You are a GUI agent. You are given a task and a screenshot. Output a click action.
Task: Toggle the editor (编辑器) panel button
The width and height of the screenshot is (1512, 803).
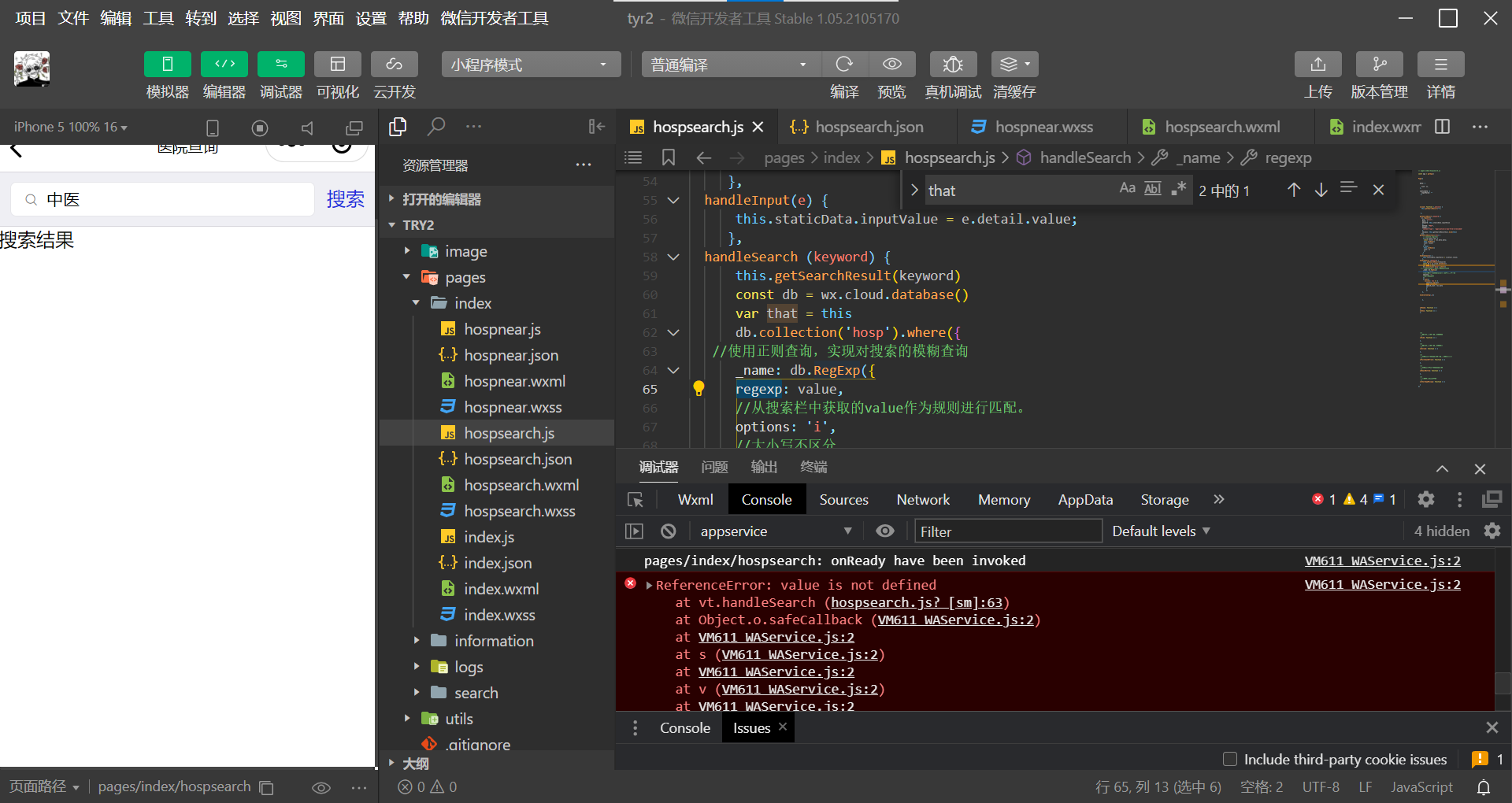tap(224, 65)
